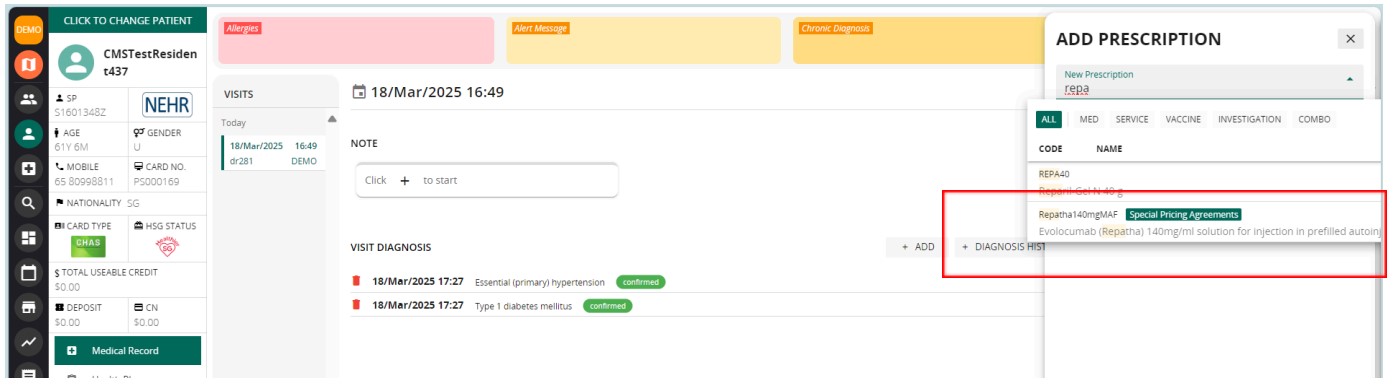Delete the Essential hypertension diagnosis

pyautogui.click(x=356, y=282)
